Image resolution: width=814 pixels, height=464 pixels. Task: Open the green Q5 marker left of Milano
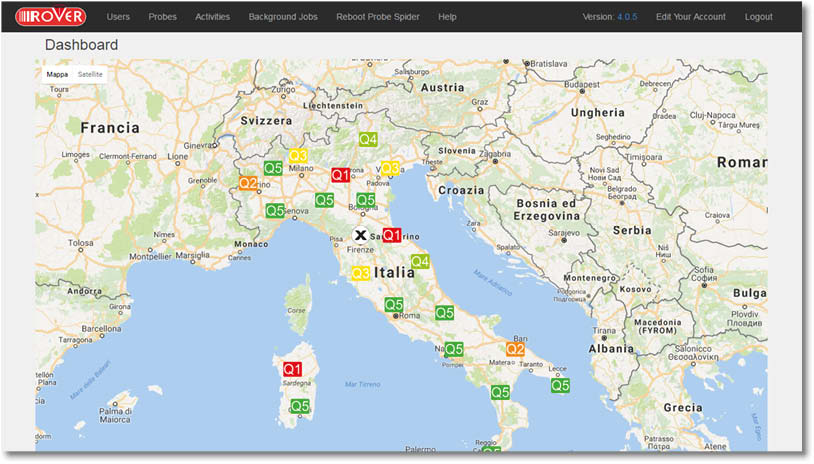[x=273, y=168]
